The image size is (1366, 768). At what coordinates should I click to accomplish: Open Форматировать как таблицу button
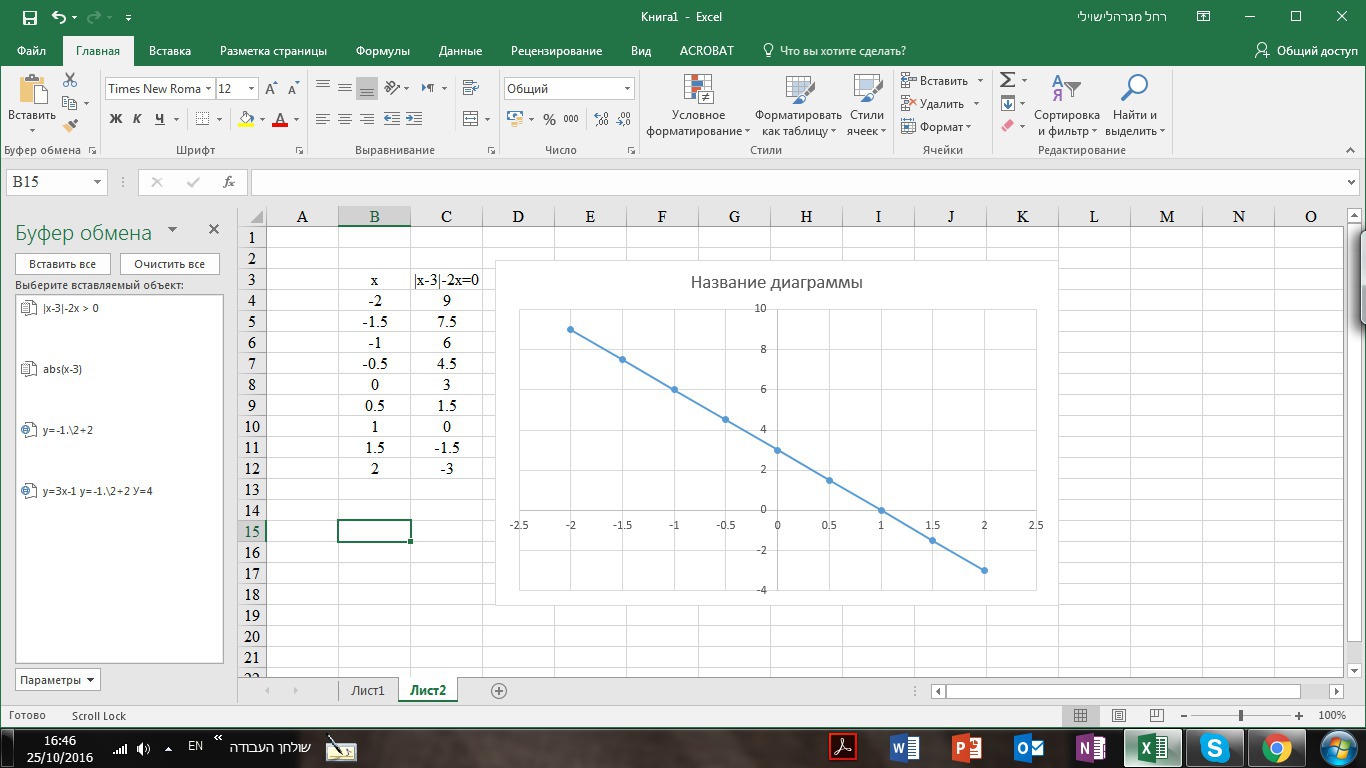pyautogui.click(x=798, y=105)
